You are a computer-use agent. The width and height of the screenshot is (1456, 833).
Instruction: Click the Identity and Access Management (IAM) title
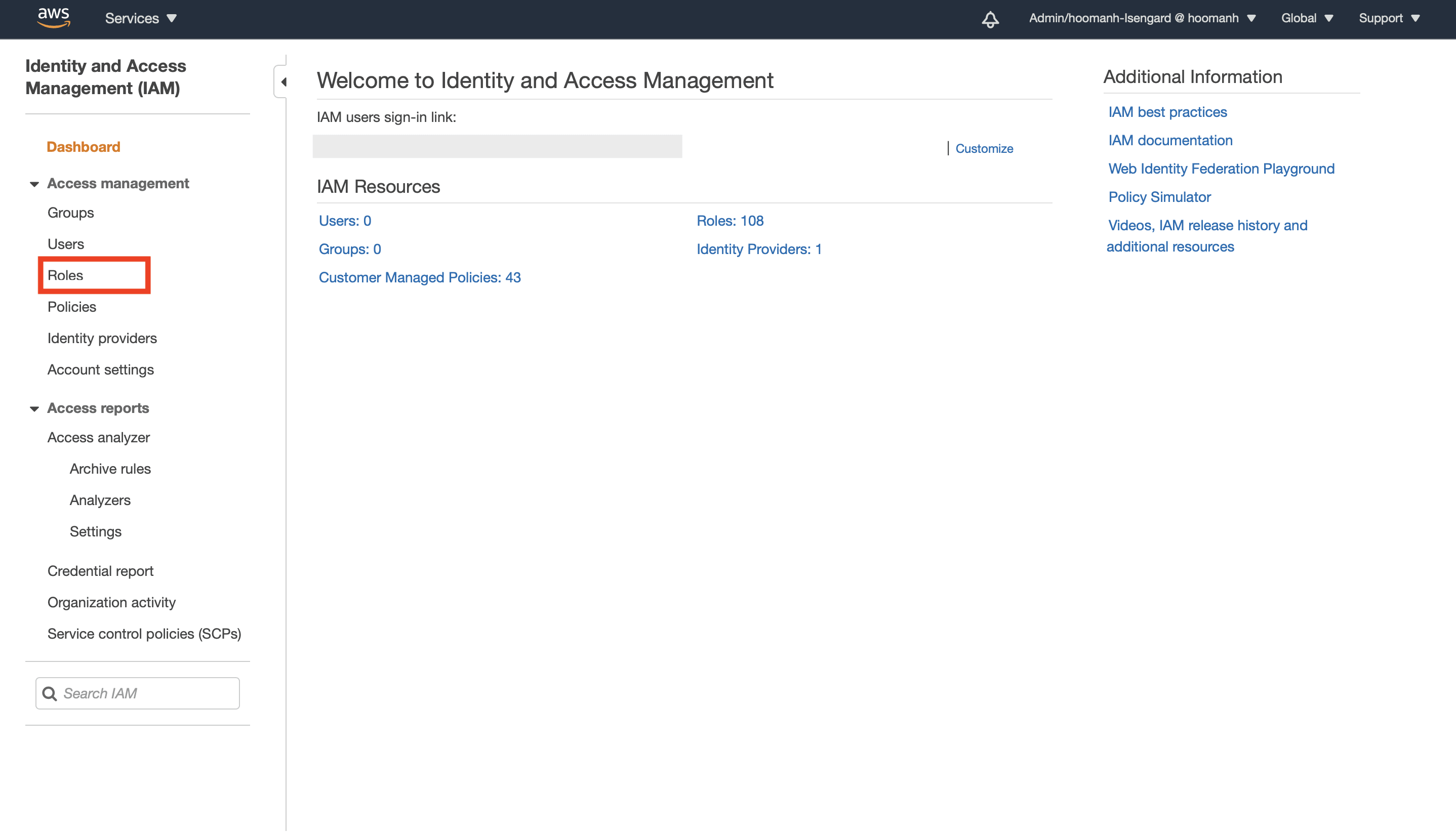click(105, 77)
